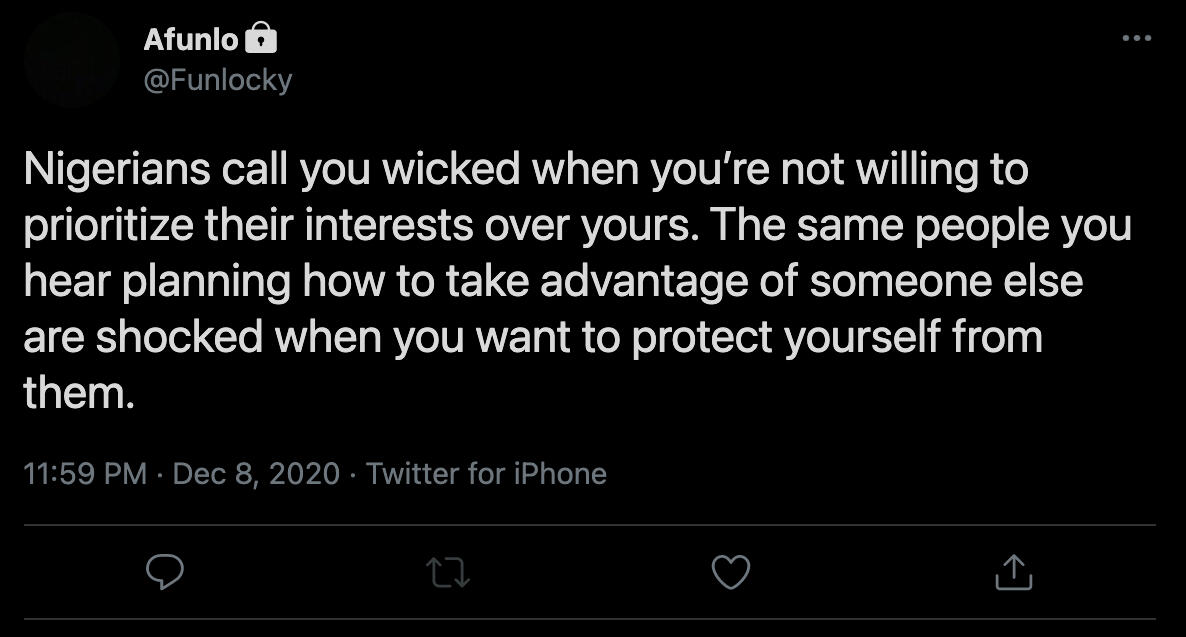Click the reply speech bubble icon

click(164, 571)
